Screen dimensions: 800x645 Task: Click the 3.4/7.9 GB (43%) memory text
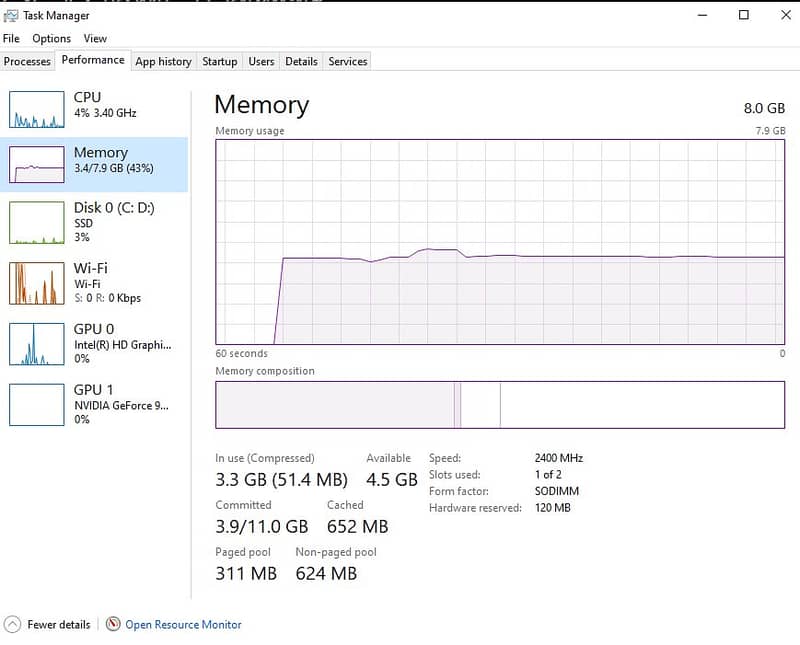[114, 168]
